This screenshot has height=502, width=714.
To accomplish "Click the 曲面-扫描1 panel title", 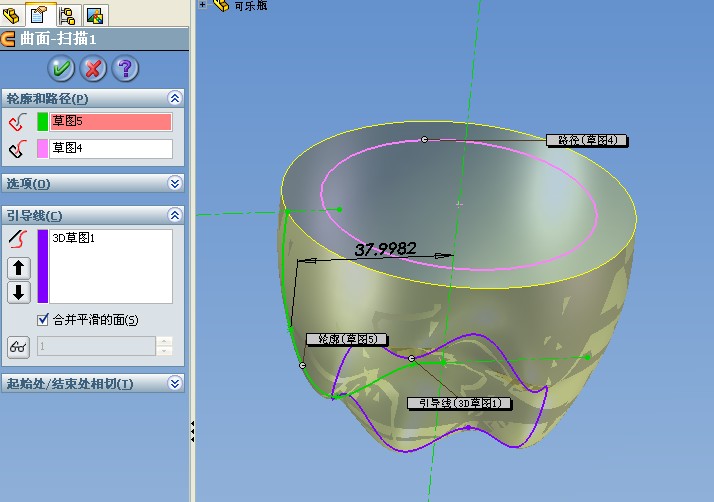I will click(x=58, y=39).
